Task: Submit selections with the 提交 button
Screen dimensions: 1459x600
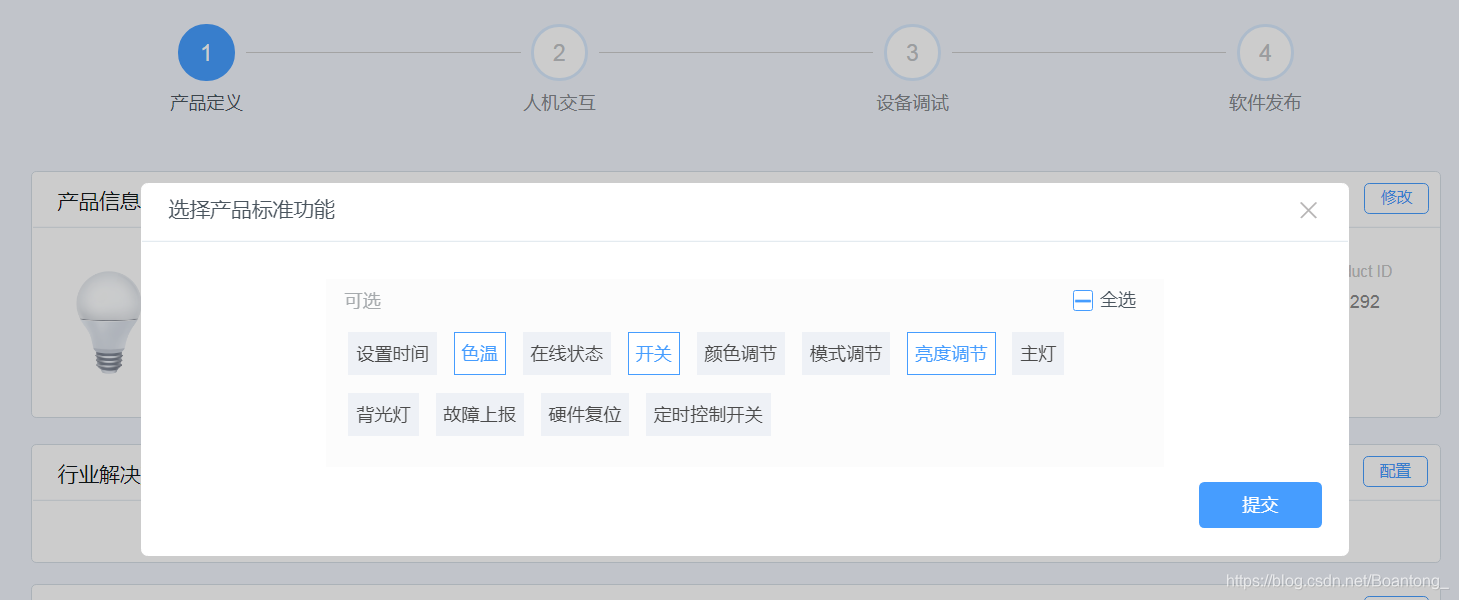Action: click(1259, 505)
